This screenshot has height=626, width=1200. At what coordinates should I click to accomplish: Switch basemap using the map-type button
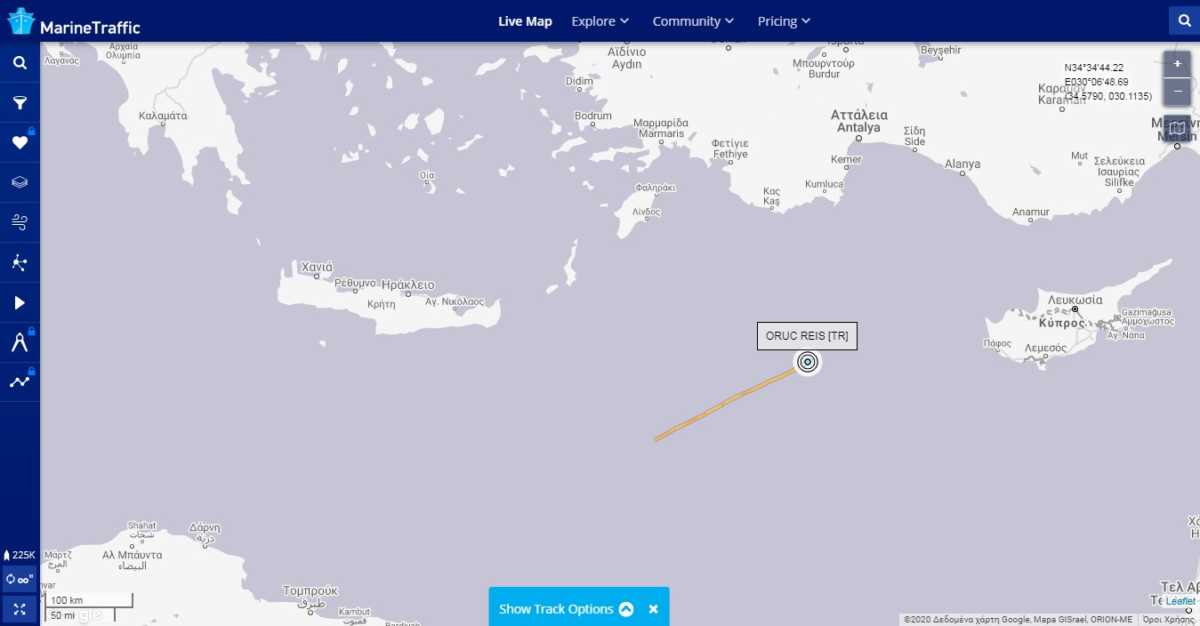pos(1177,128)
